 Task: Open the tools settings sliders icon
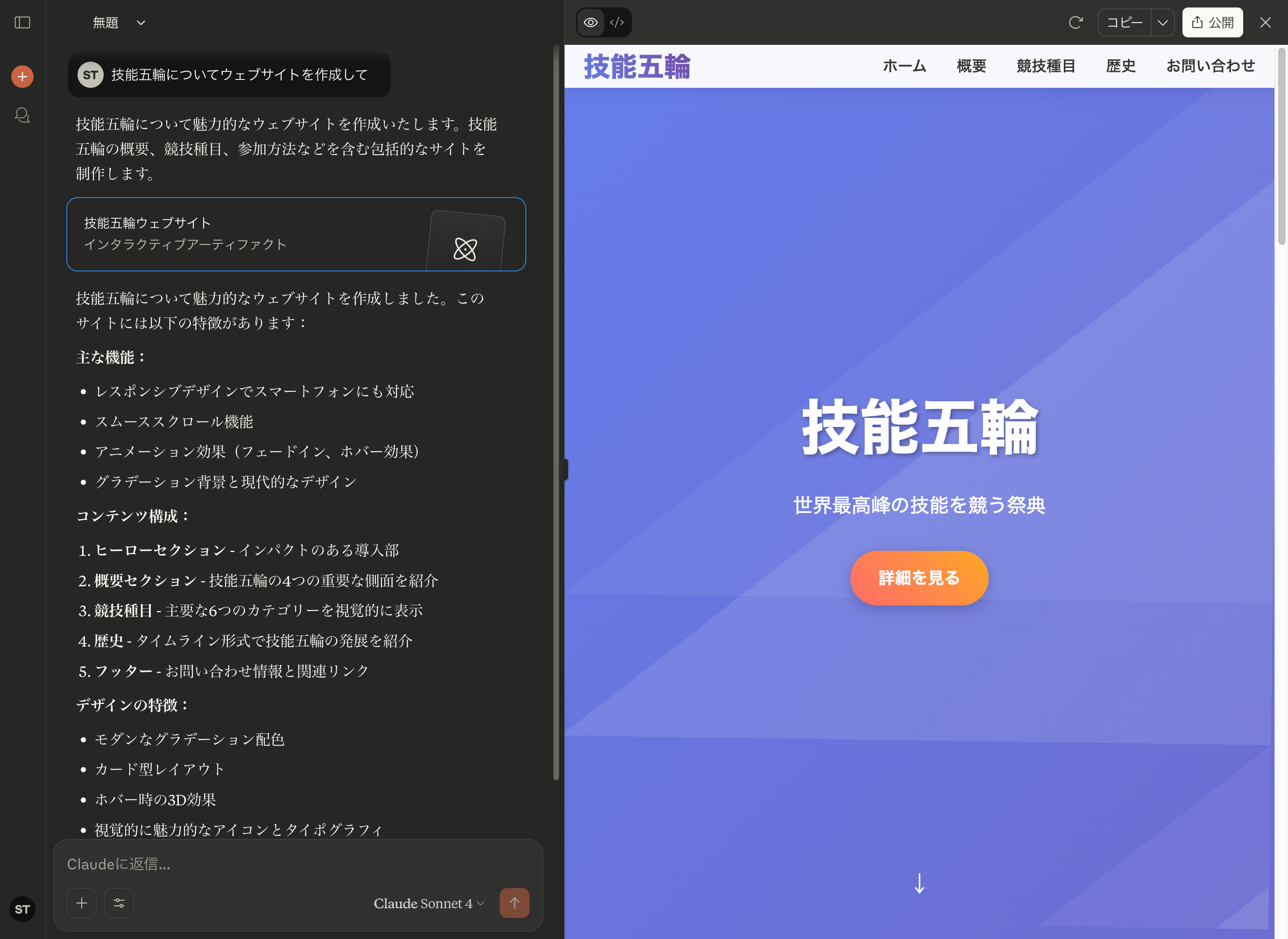point(119,903)
